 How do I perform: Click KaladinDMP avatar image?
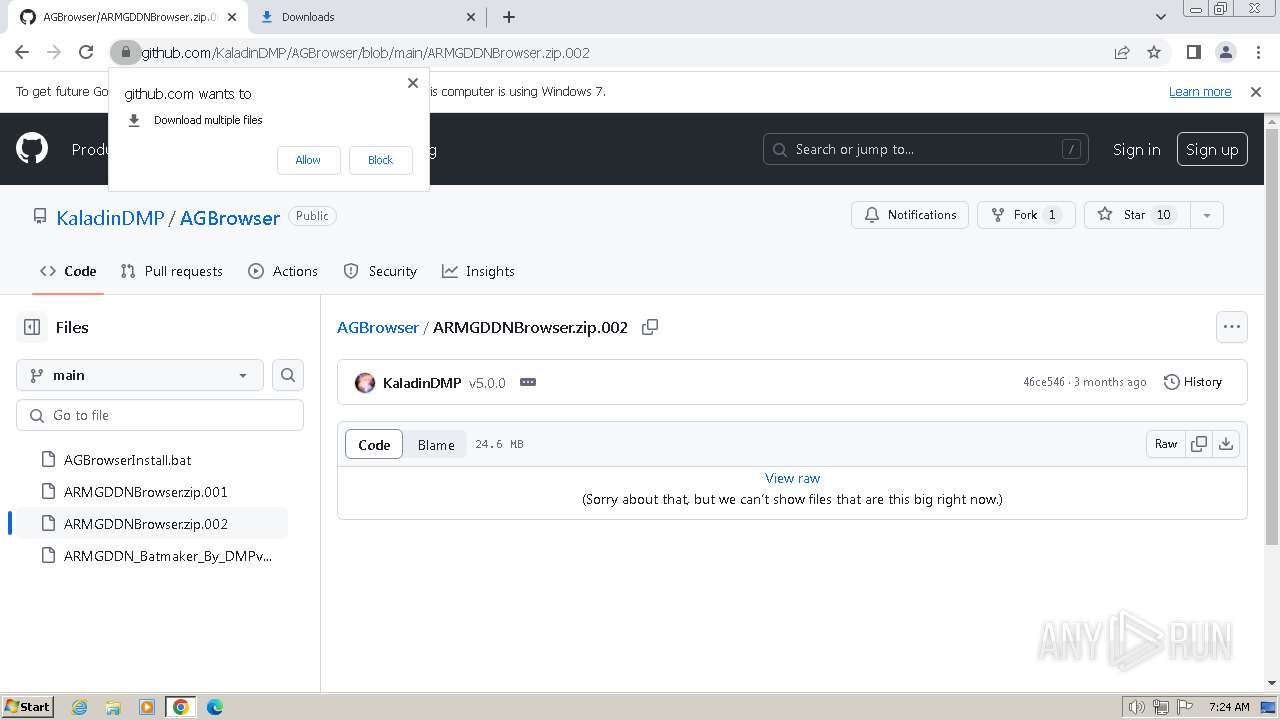365,383
